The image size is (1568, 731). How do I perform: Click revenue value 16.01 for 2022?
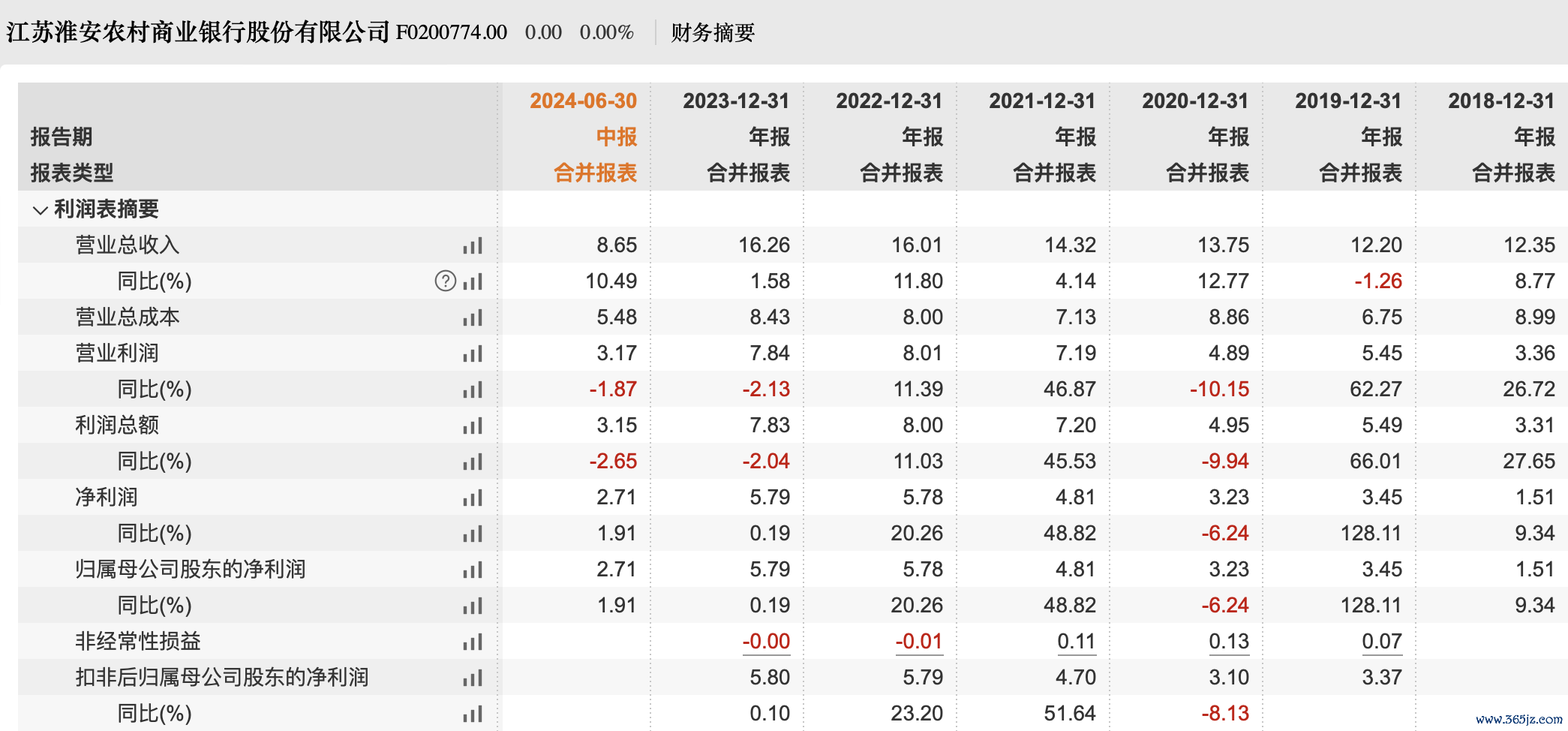click(918, 245)
